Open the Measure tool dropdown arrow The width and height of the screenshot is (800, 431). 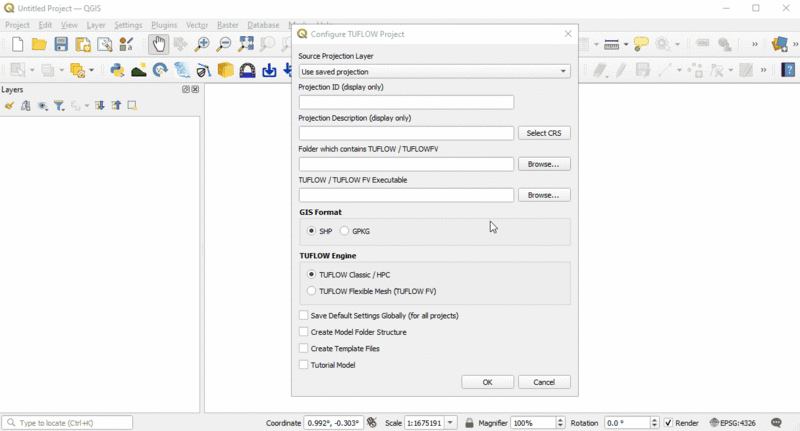point(625,44)
